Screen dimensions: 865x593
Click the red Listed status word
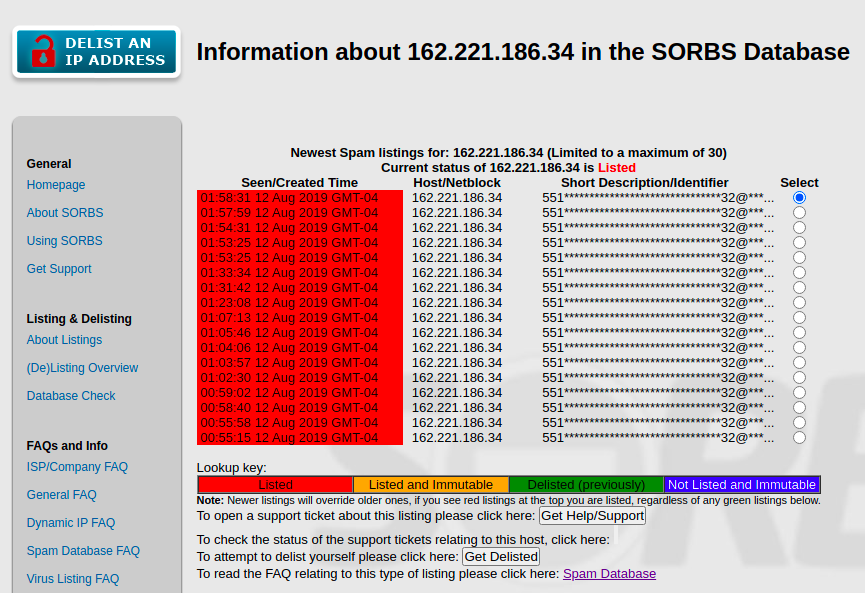pos(617,168)
